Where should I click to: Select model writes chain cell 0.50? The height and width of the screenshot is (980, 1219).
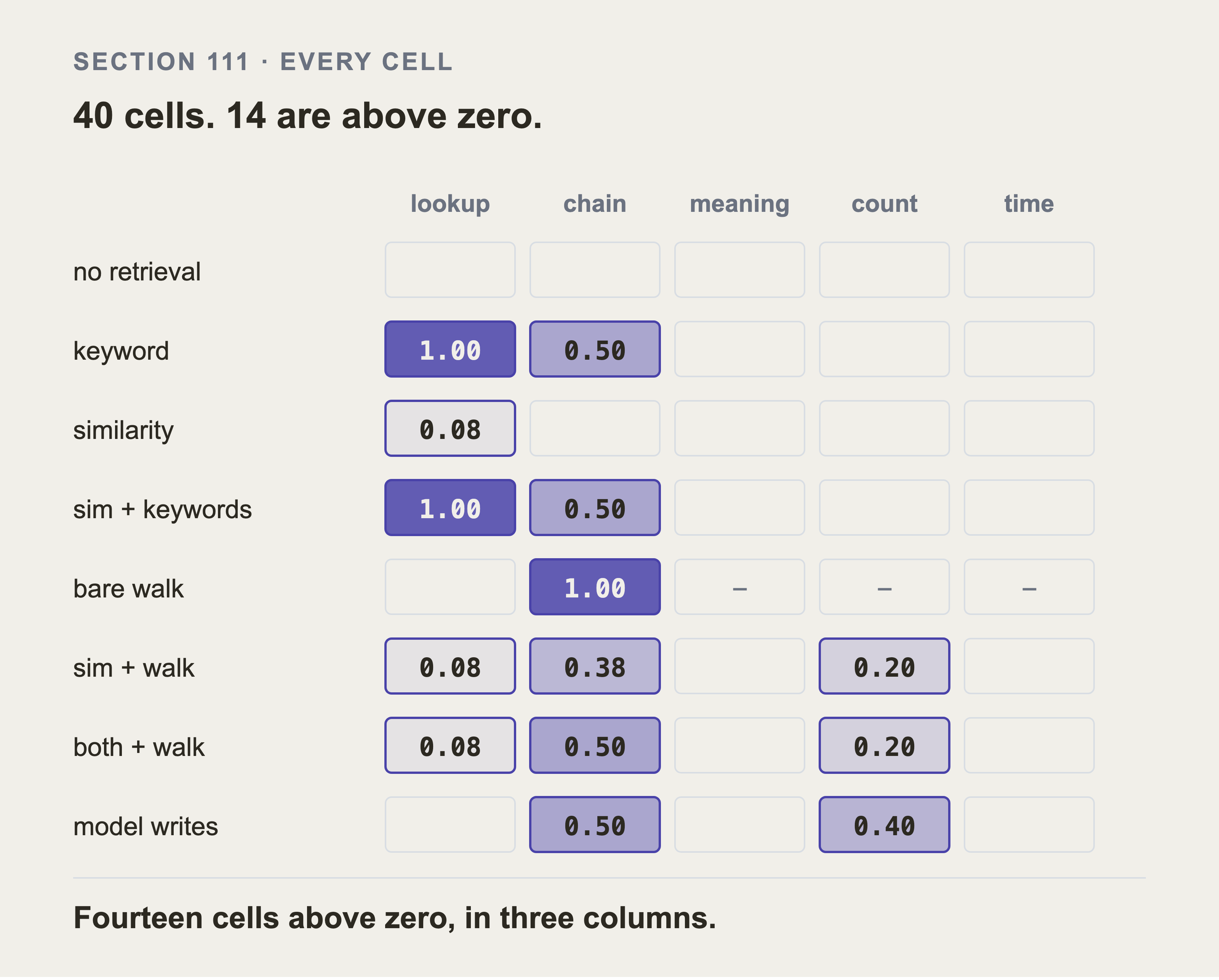(595, 825)
